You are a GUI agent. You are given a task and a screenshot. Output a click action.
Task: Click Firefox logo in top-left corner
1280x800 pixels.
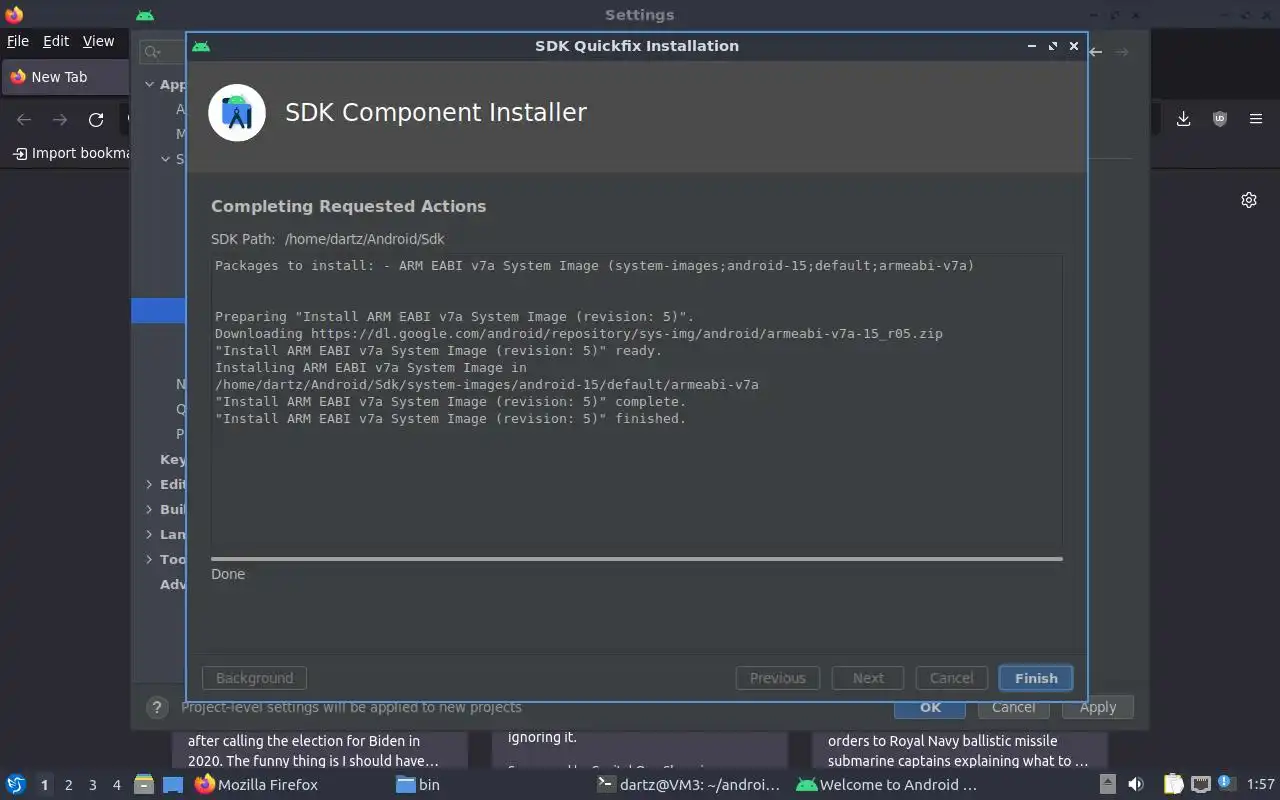(14, 14)
